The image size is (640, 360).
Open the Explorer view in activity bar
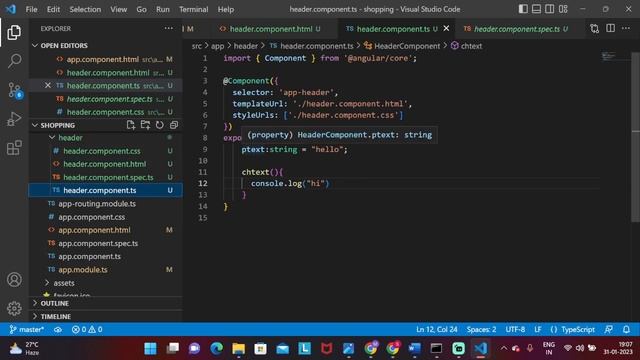coord(14,32)
